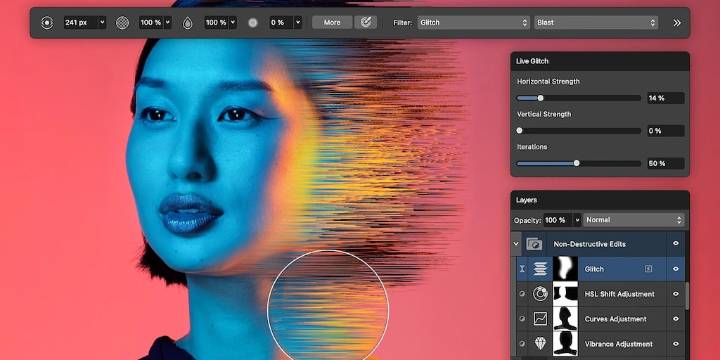Click the brush opacity 100 % field in toolbar

151,22
